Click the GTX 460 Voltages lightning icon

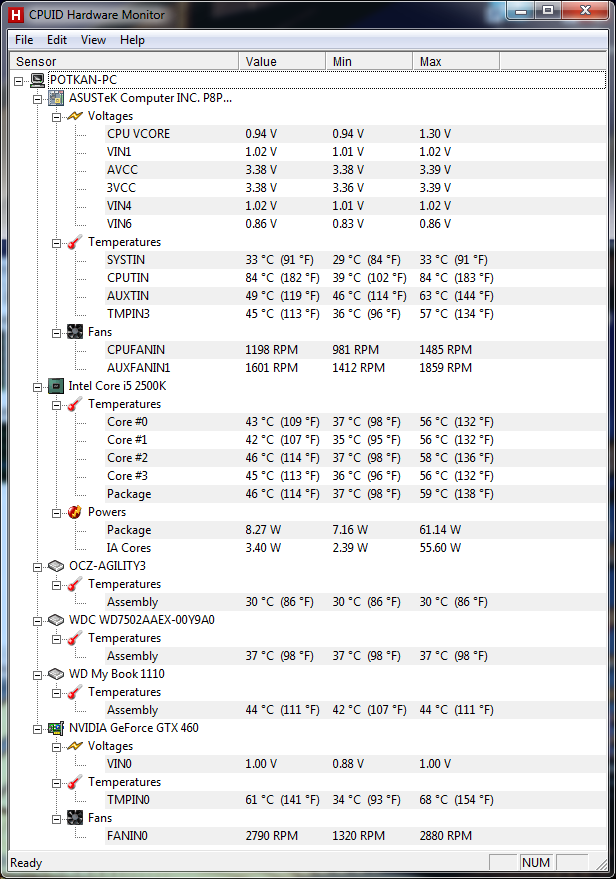75,746
